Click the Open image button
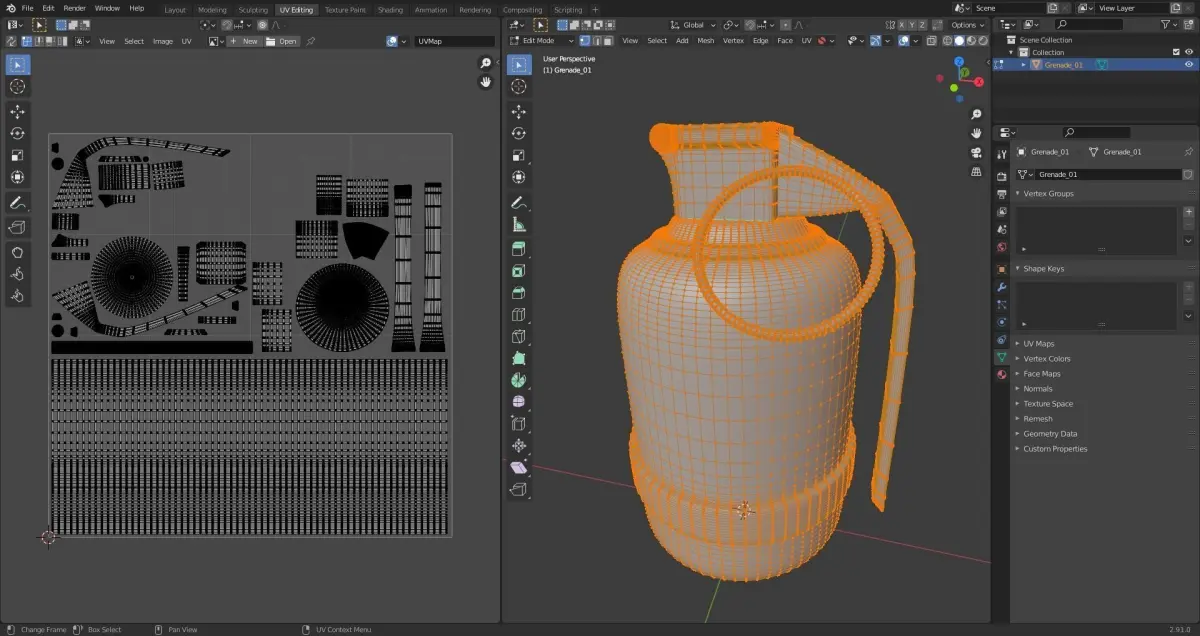 [282, 41]
